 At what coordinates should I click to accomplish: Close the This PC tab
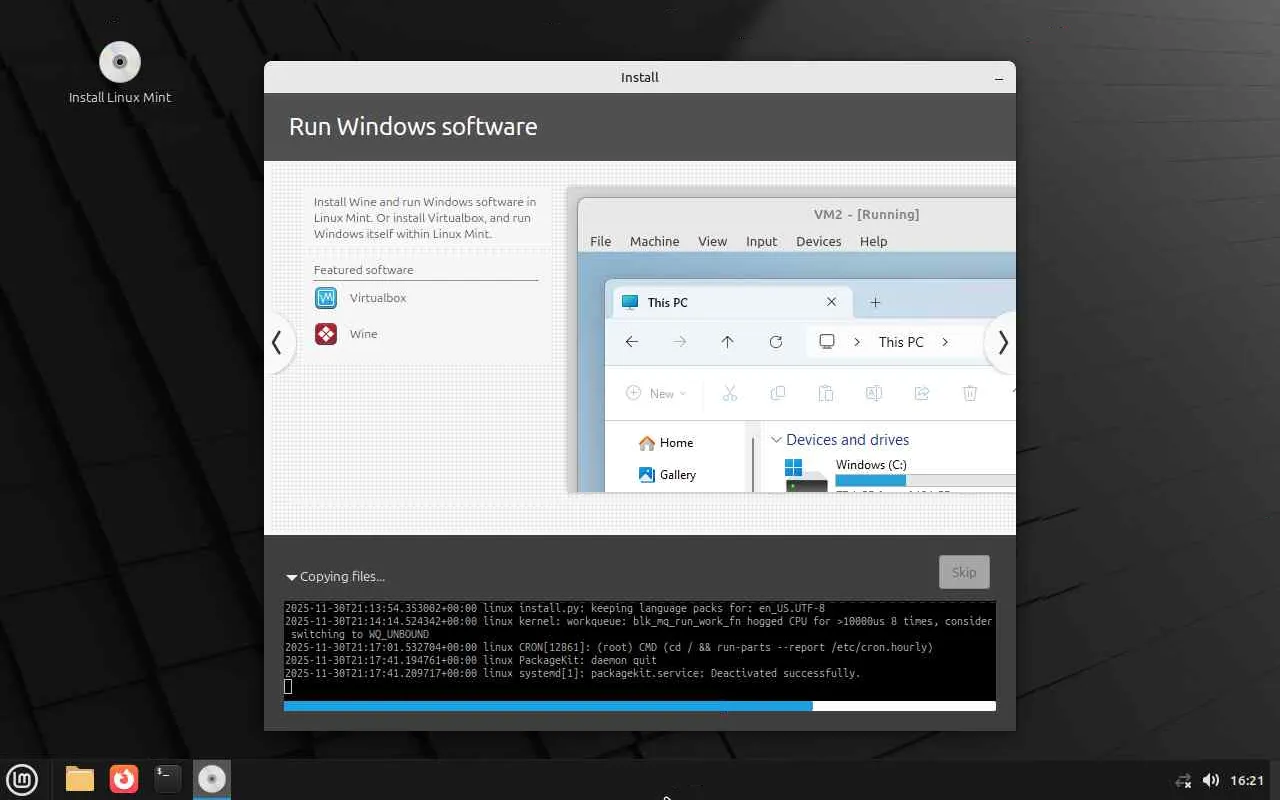tap(831, 302)
